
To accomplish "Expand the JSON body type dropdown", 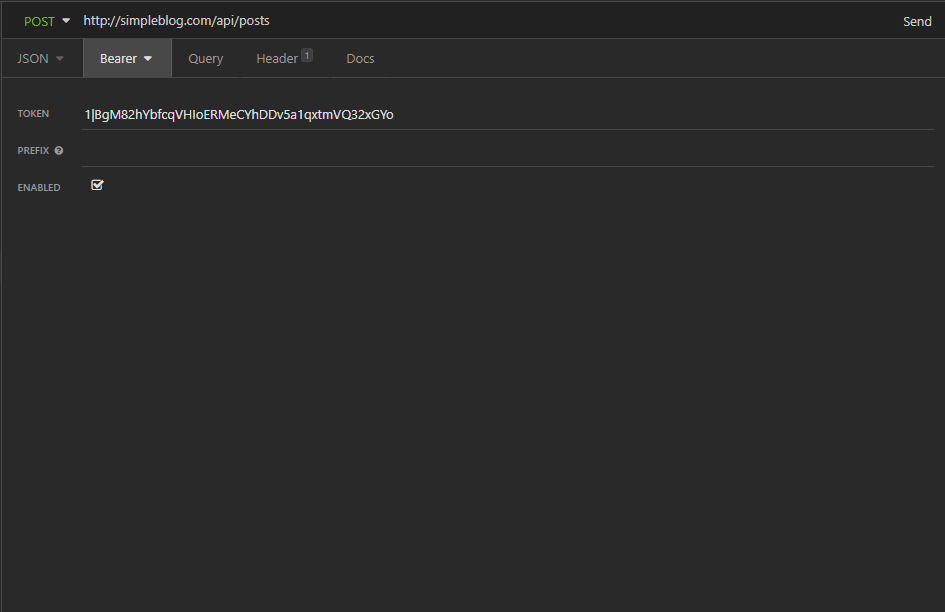I will tap(60, 58).
